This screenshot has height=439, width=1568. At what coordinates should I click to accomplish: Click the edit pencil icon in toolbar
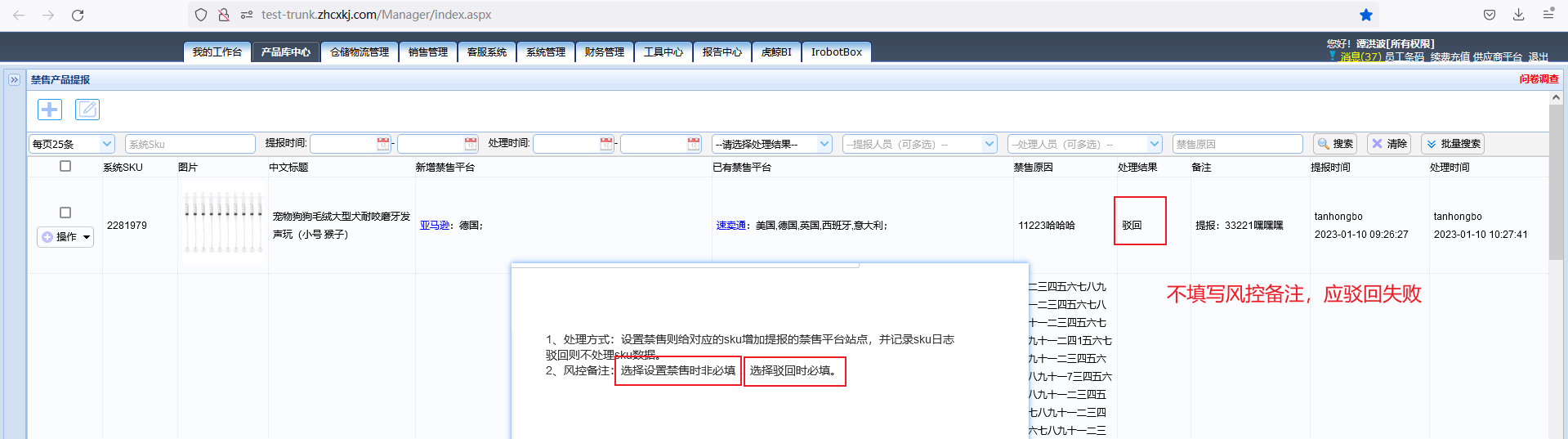click(87, 110)
